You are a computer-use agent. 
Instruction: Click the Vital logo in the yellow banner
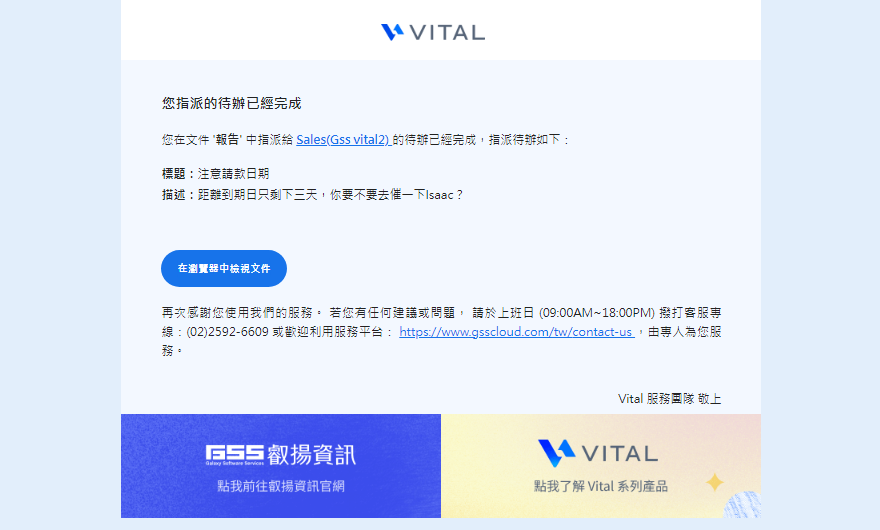[x=598, y=453]
